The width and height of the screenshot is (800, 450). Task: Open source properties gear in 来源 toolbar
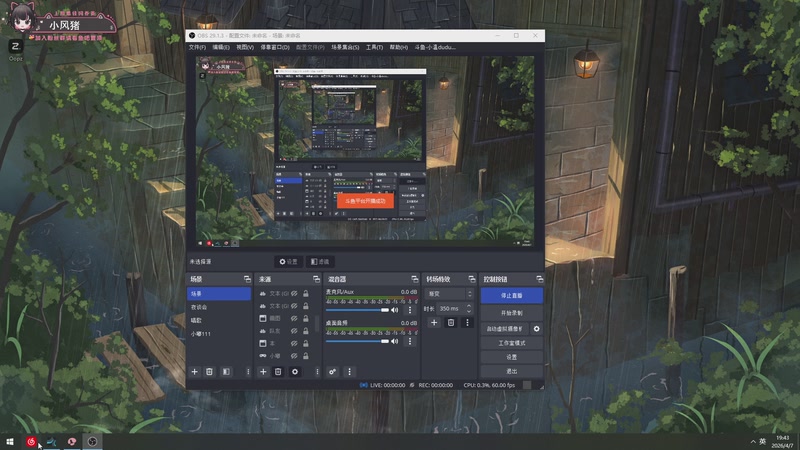click(295, 371)
